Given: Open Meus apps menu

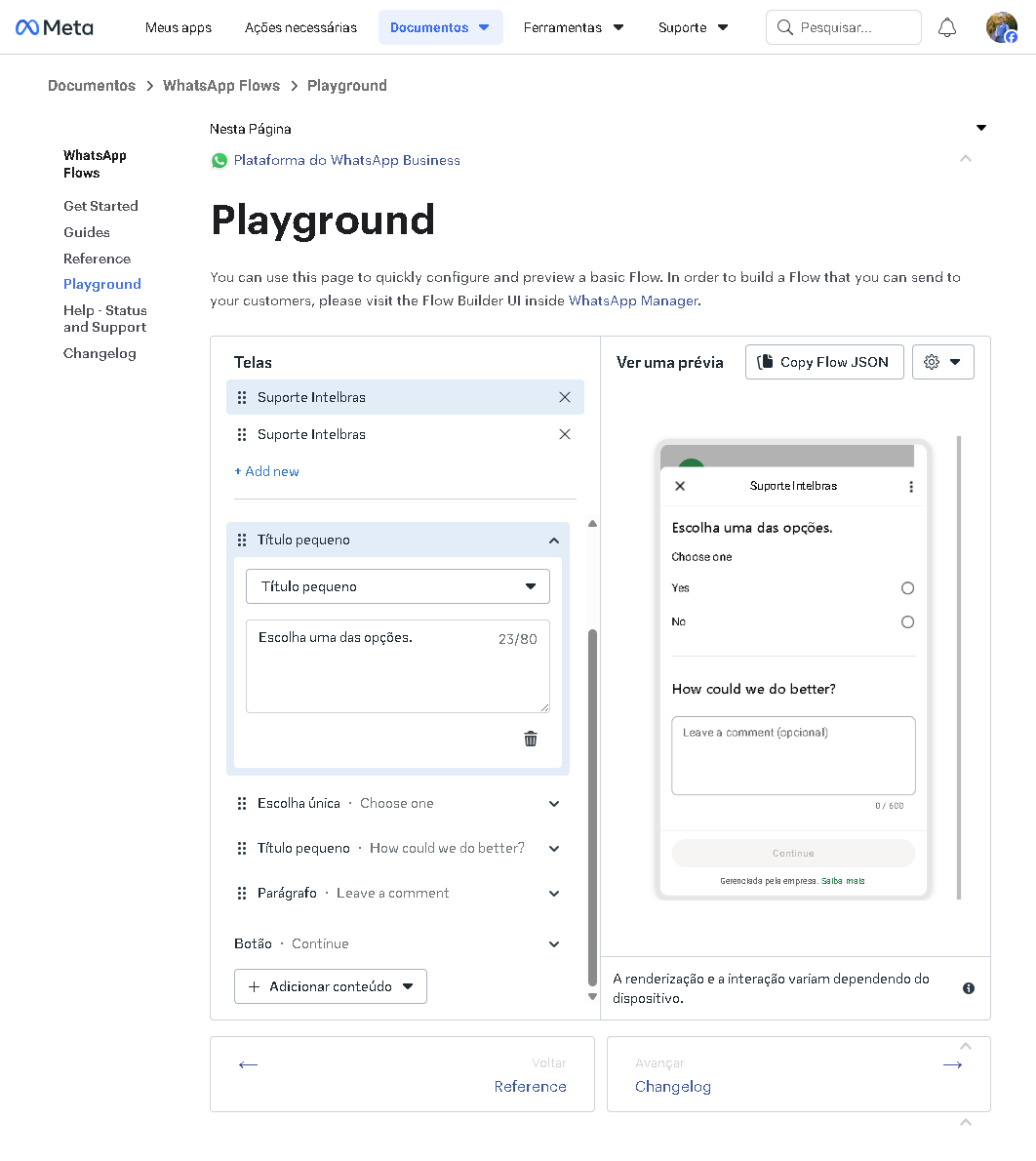Looking at the screenshot, I should coord(179,27).
